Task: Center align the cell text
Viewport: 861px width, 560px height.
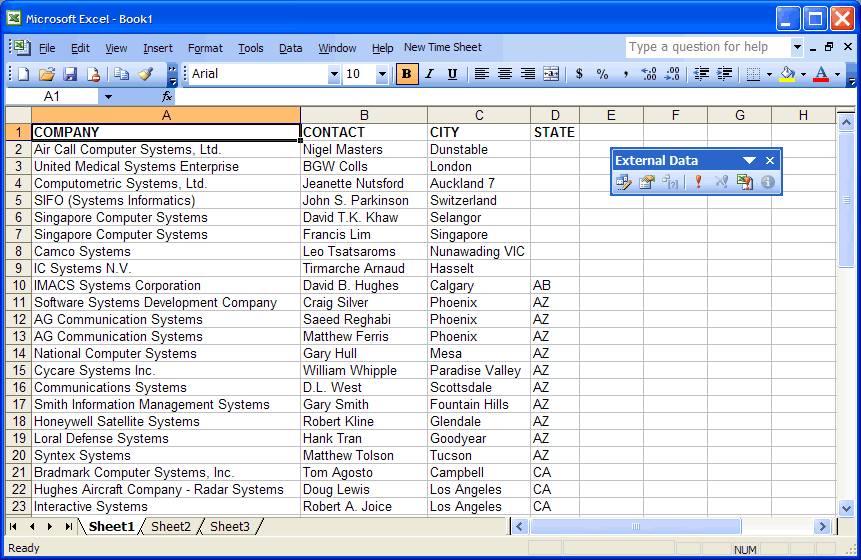Action: 505,74
